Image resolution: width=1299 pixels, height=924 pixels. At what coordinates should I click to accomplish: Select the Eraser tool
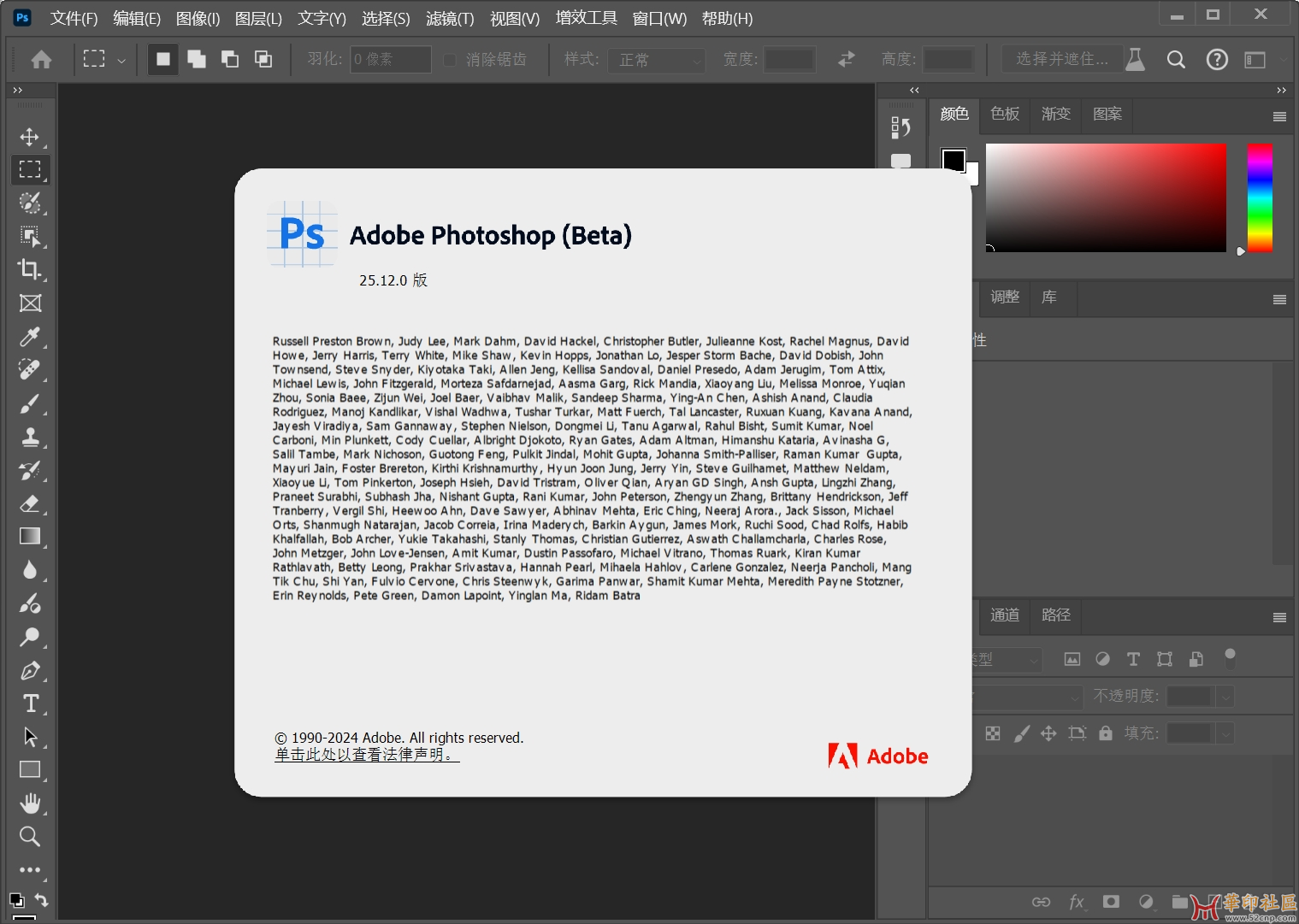pos(30,503)
